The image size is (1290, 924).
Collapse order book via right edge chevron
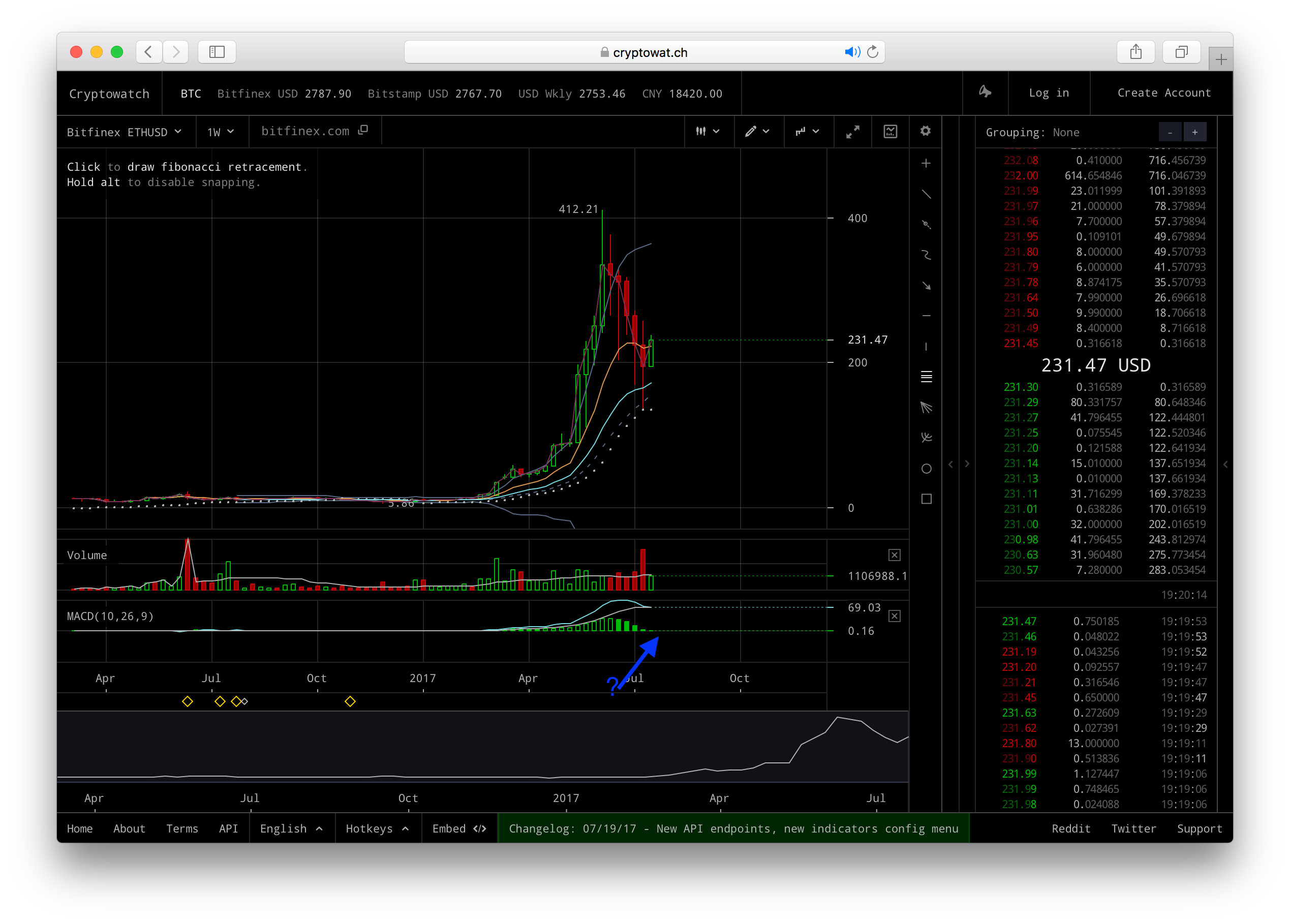pyautogui.click(x=1225, y=464)
